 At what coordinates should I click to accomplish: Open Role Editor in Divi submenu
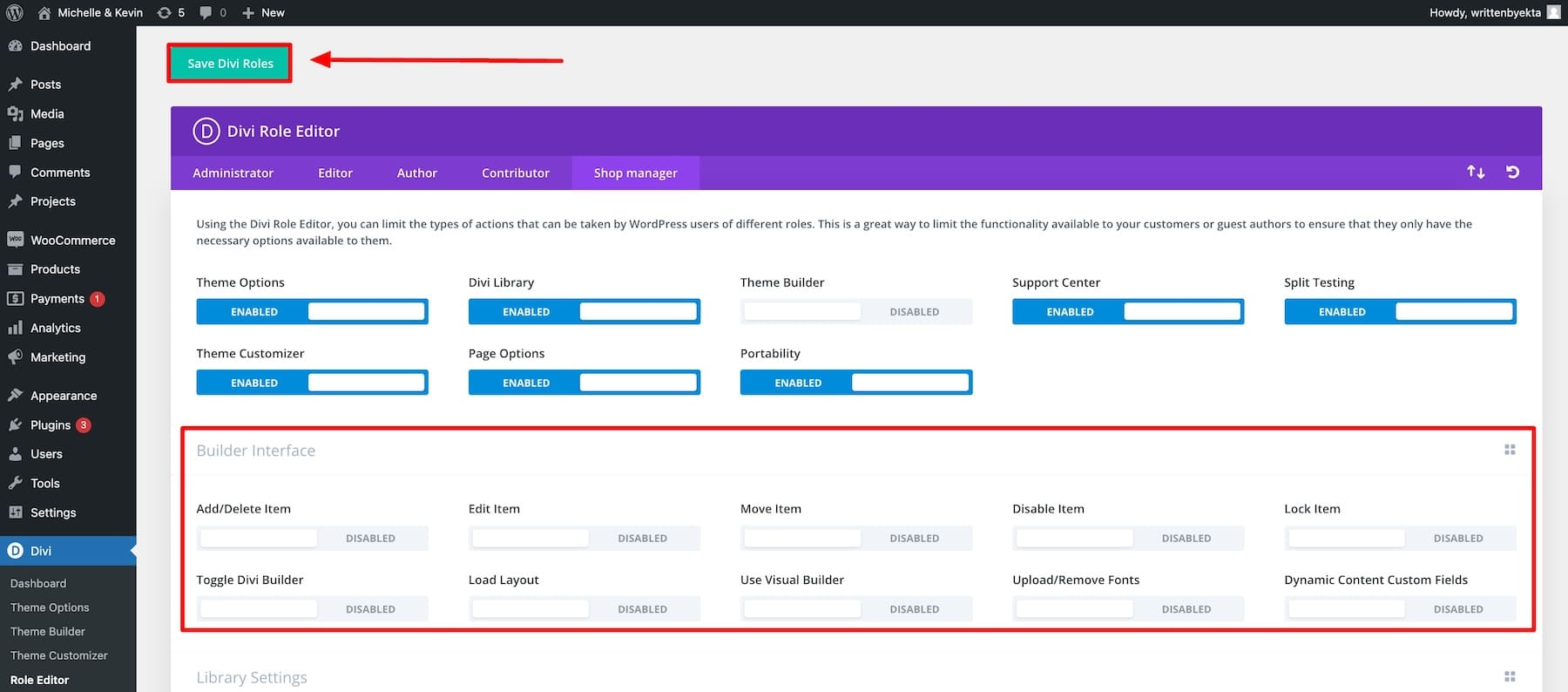[x=40, y=680]
